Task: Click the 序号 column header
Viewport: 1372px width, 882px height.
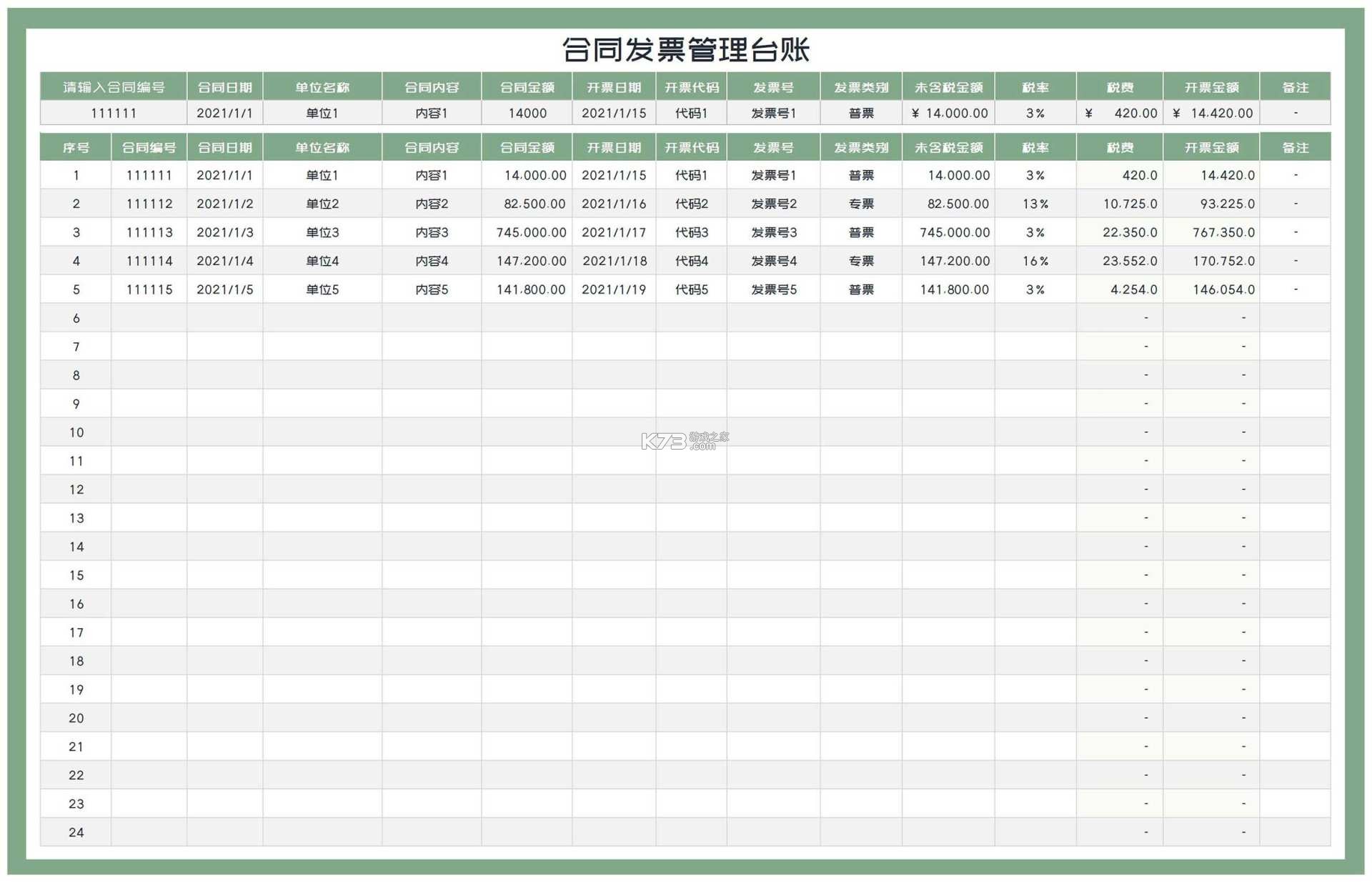Action: click(76, 147)
